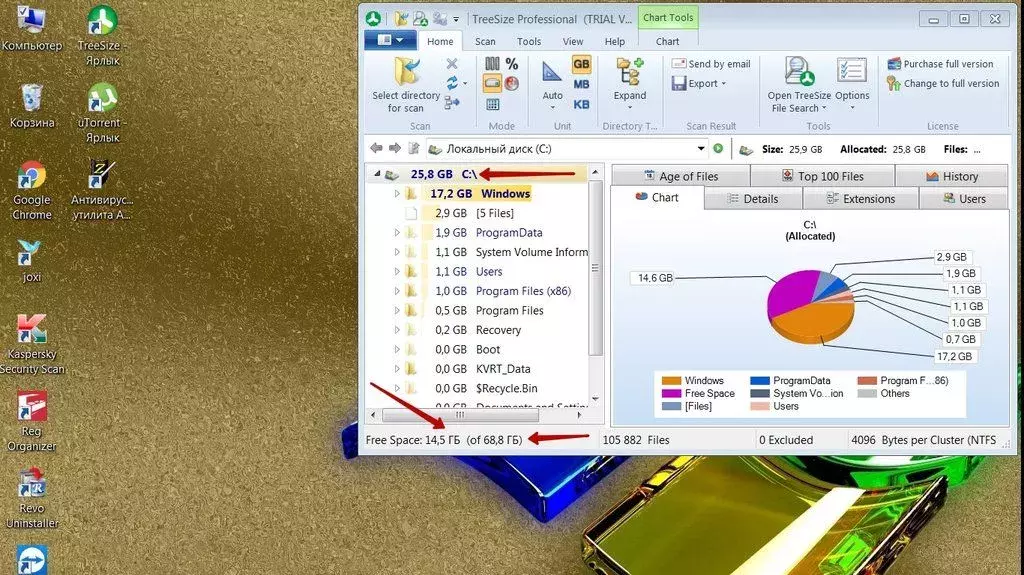Click the tree's vertical scrollbar up arrow
The width and height of the screenshot is (1024, 575).
tap(595, 172)
